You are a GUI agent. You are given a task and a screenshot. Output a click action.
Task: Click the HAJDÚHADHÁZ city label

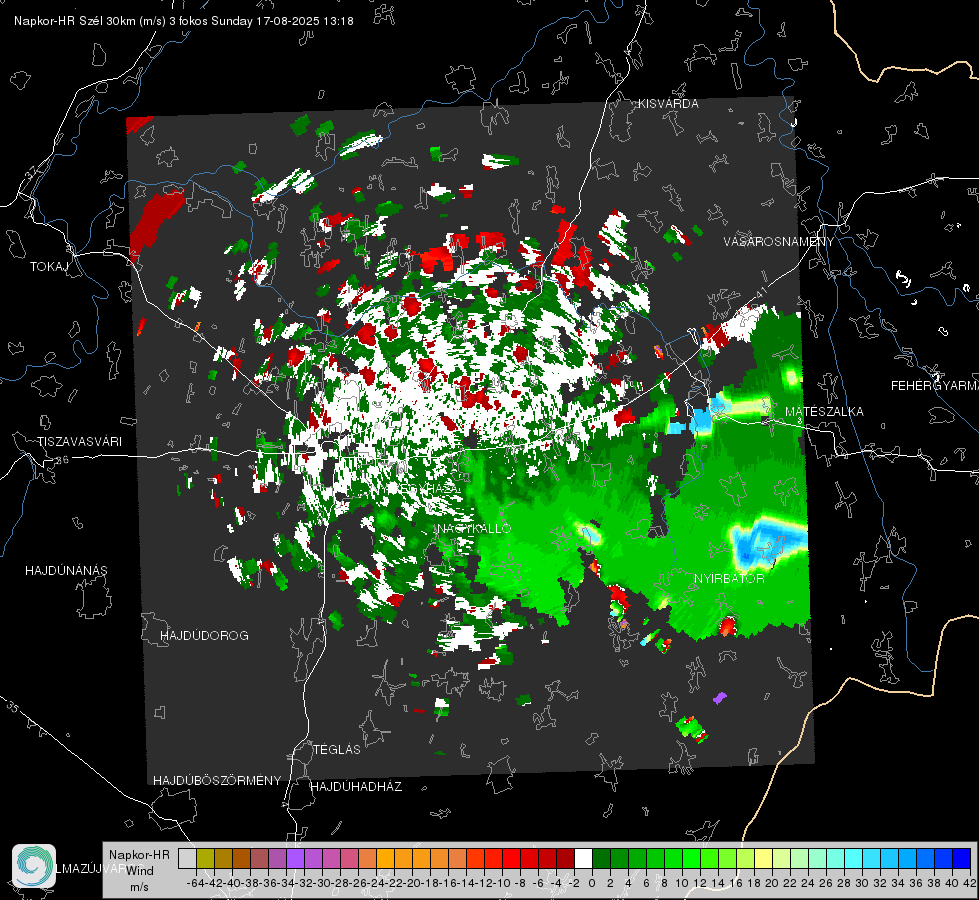357,786
